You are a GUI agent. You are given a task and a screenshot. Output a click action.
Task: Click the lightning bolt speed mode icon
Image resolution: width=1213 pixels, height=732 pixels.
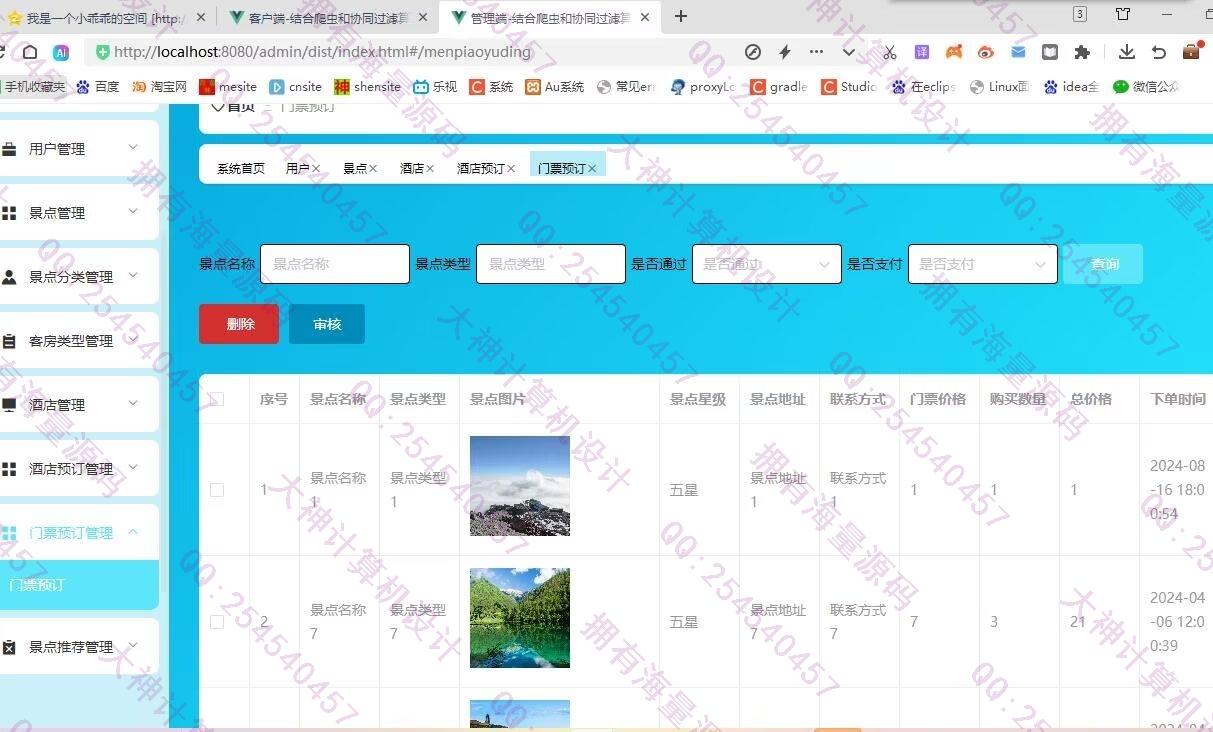coord(785,52)
